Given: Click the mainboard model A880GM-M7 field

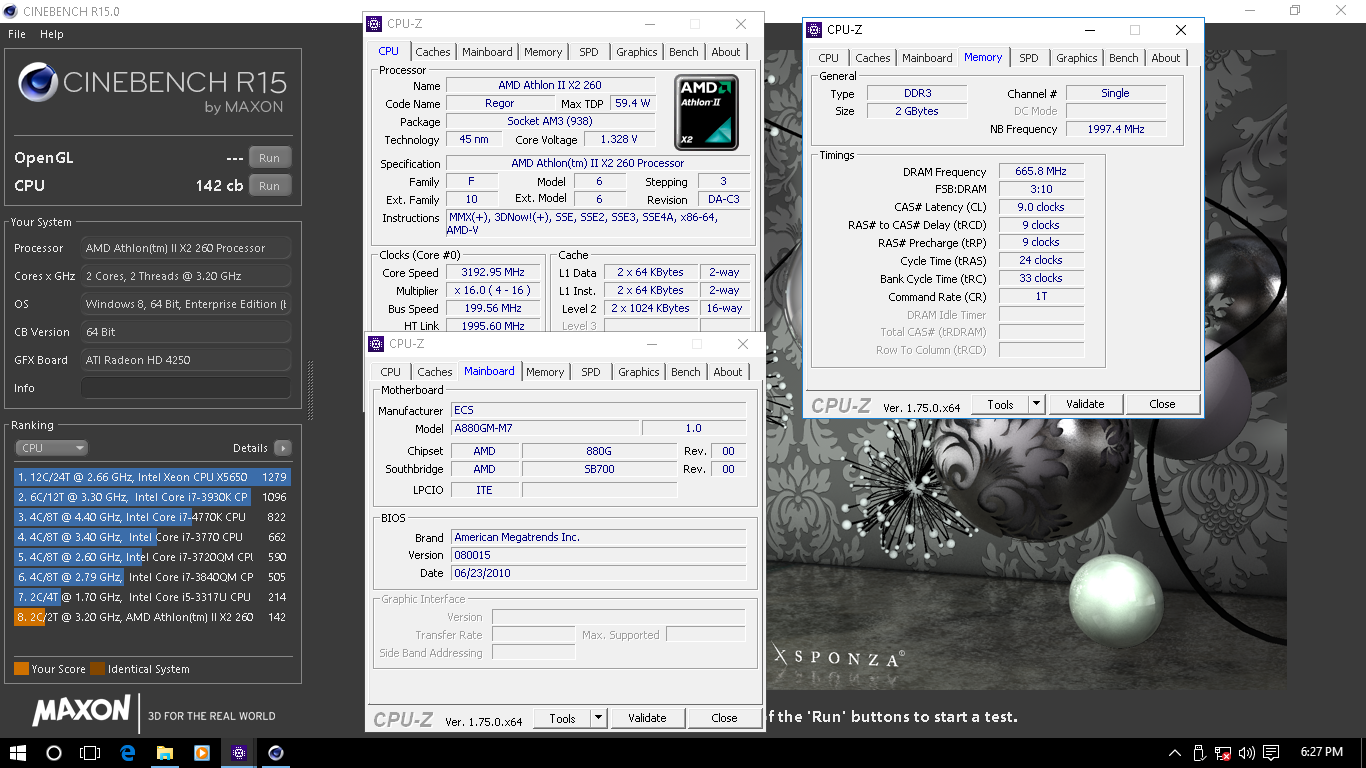Looking at the screenshot, I should click(545, 429).
